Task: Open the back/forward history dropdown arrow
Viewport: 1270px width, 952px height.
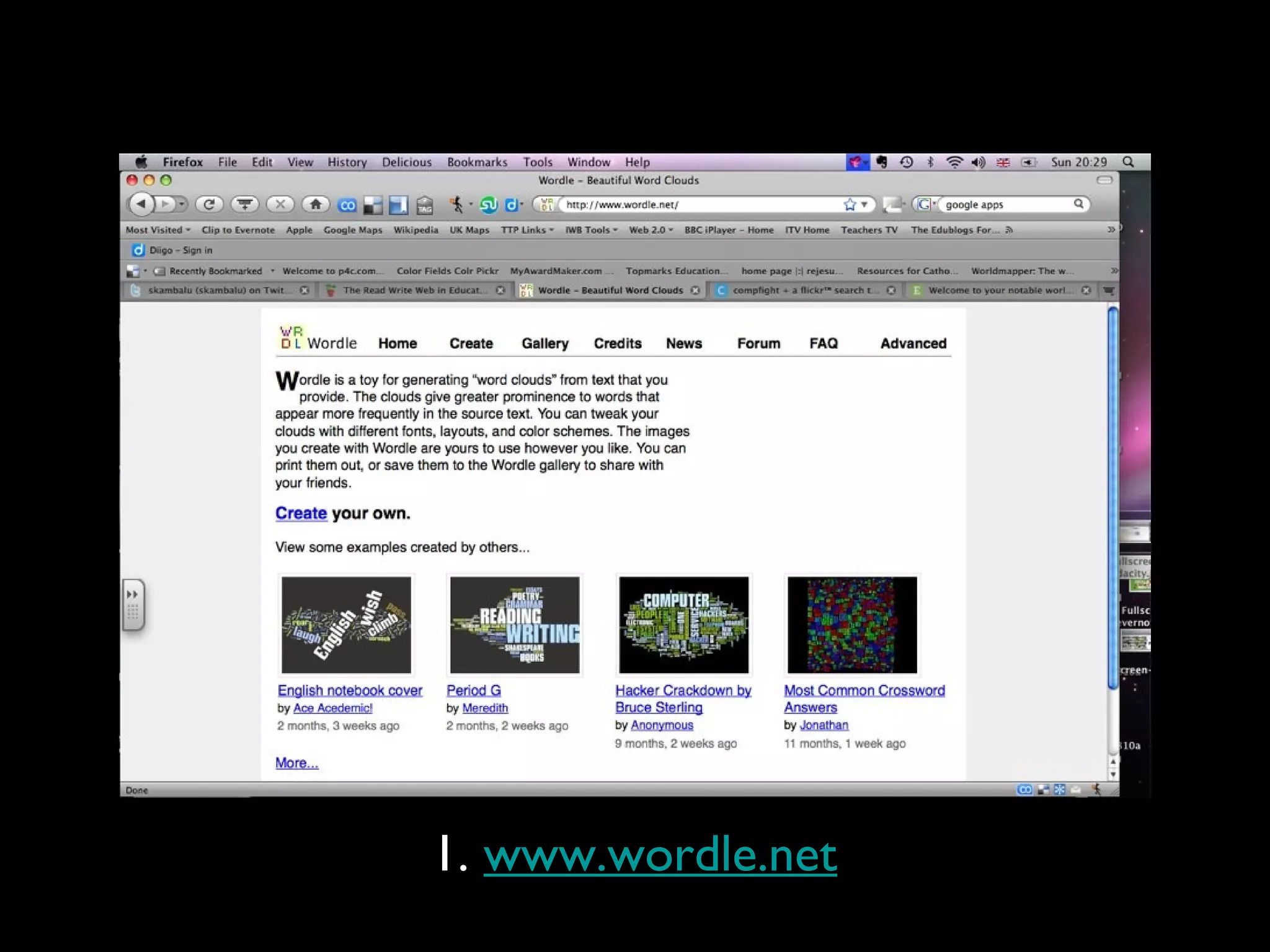Action: pyautogui.click(x=182, y=204)
